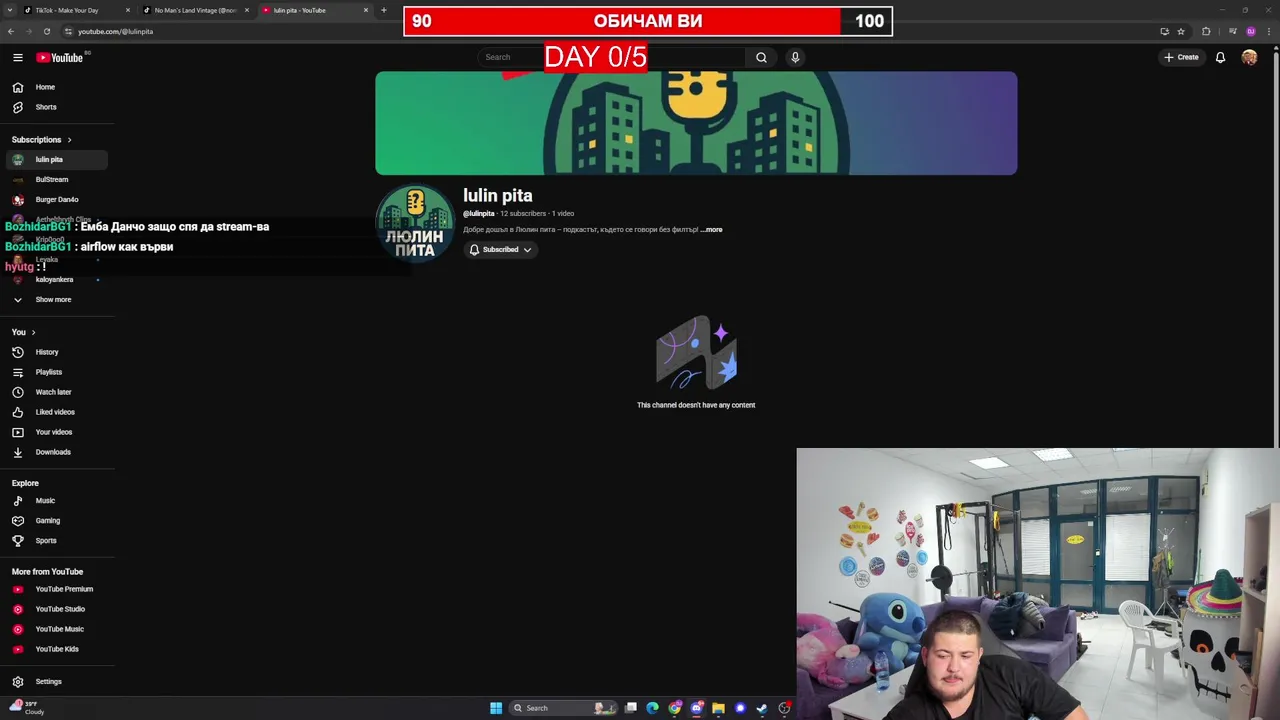Screen dimensions: 1280x720
Task: Close the TikTok - Make Your Day tab
Action: point(128,10)
